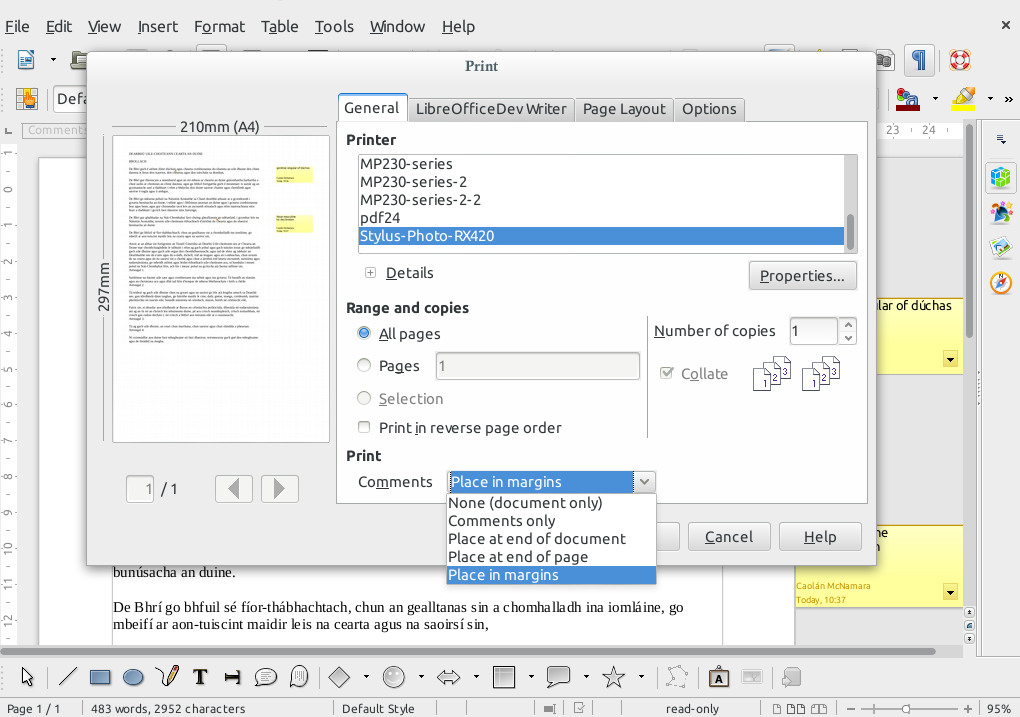Click the Help lifebuoy icon

pos(959,61)
